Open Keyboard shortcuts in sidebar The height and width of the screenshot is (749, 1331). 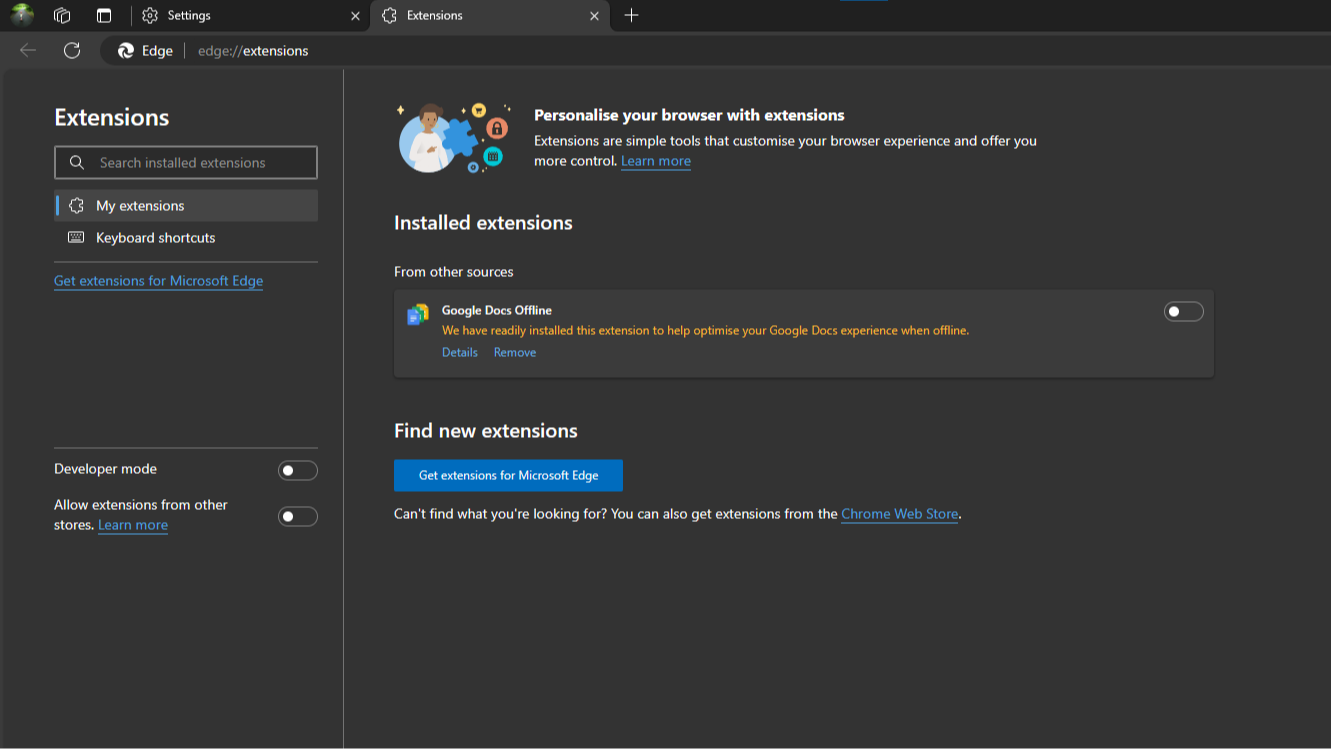coord(186,237)
